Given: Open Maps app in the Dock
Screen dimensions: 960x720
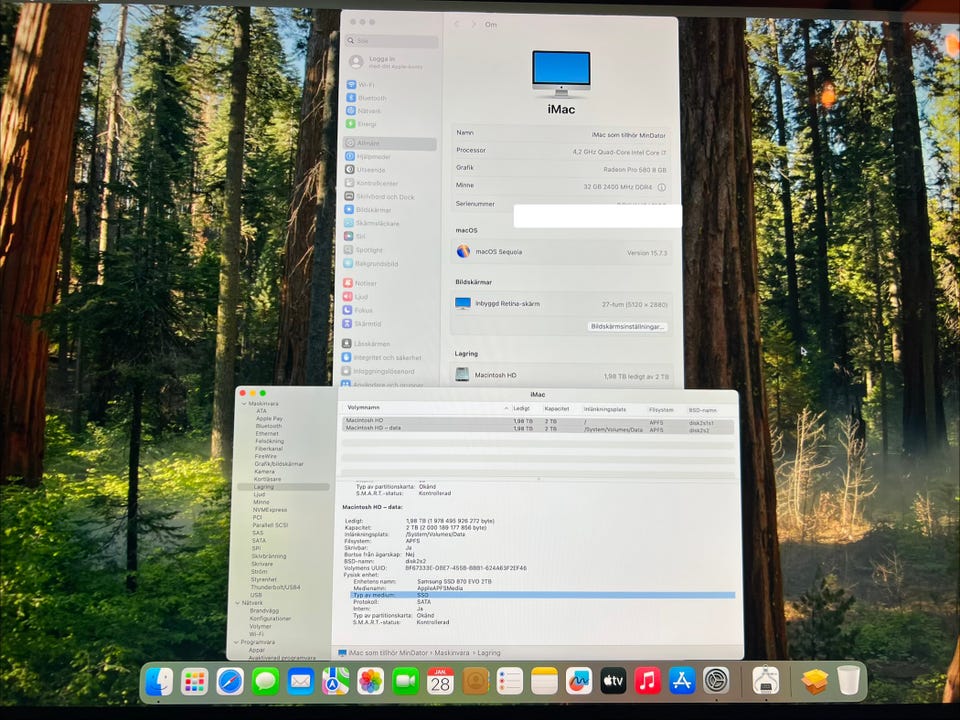Looking at the screenshot, I should click(x=336, y=681).
